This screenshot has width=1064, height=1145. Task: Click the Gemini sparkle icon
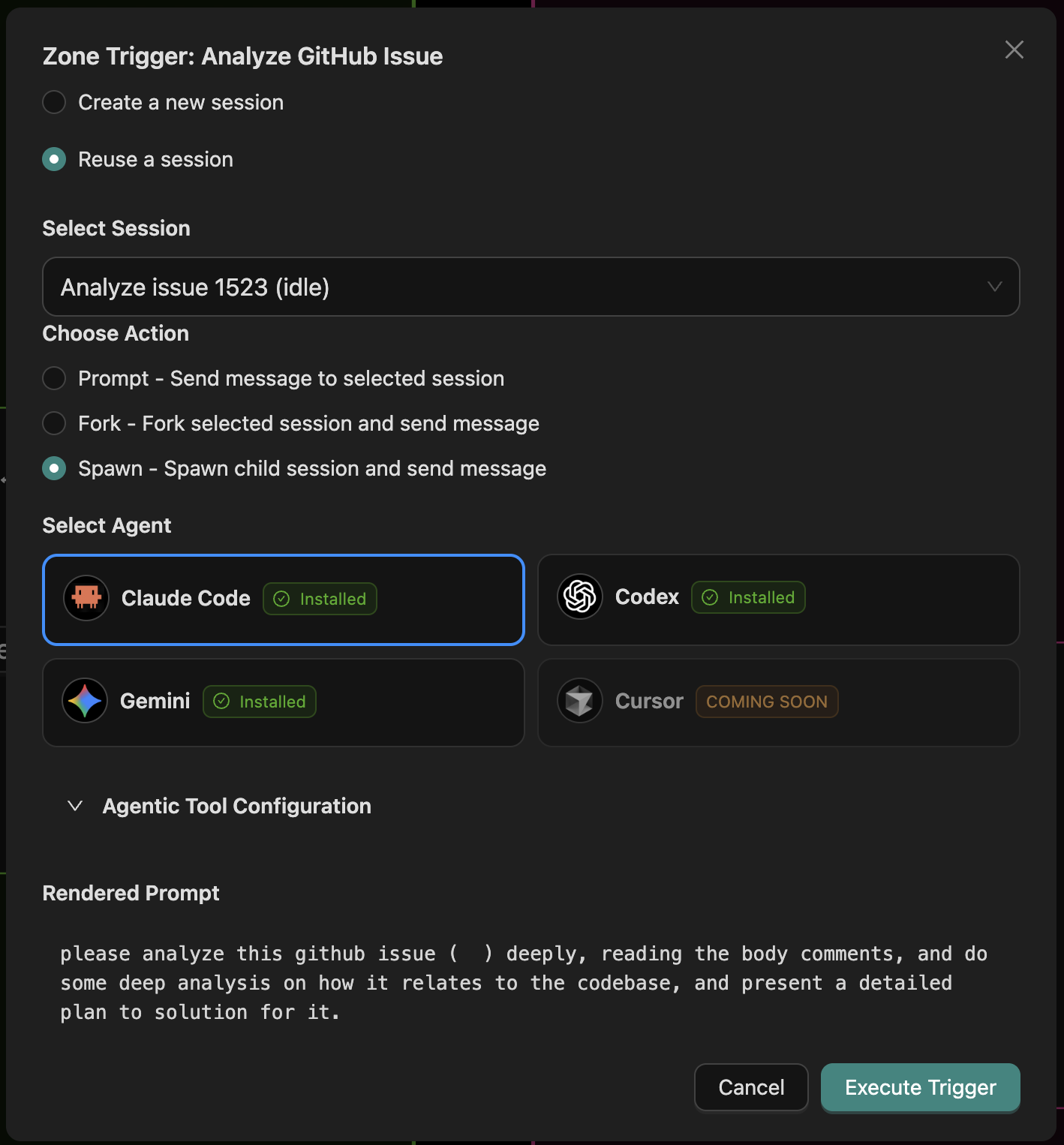point(85,701)
